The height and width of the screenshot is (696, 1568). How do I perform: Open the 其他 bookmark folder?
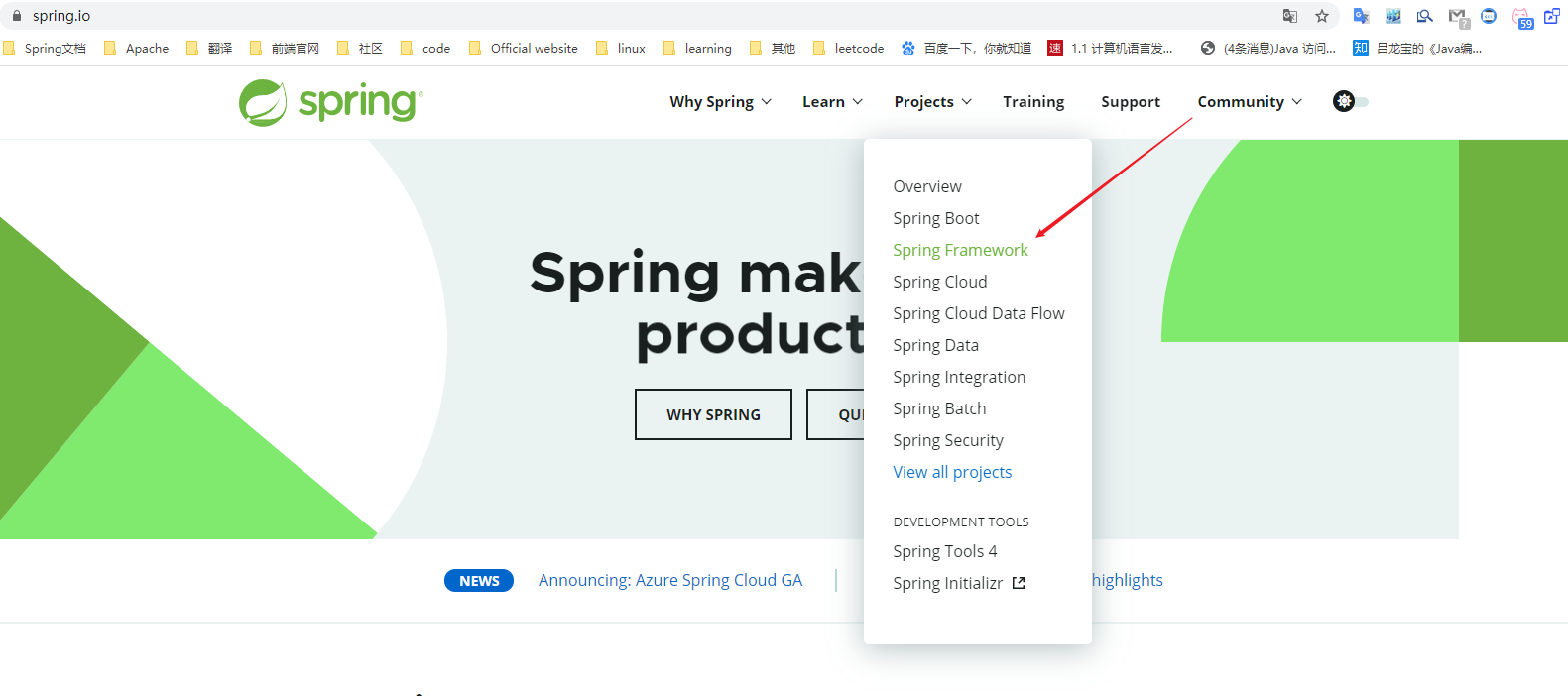(x=773, y=48)
